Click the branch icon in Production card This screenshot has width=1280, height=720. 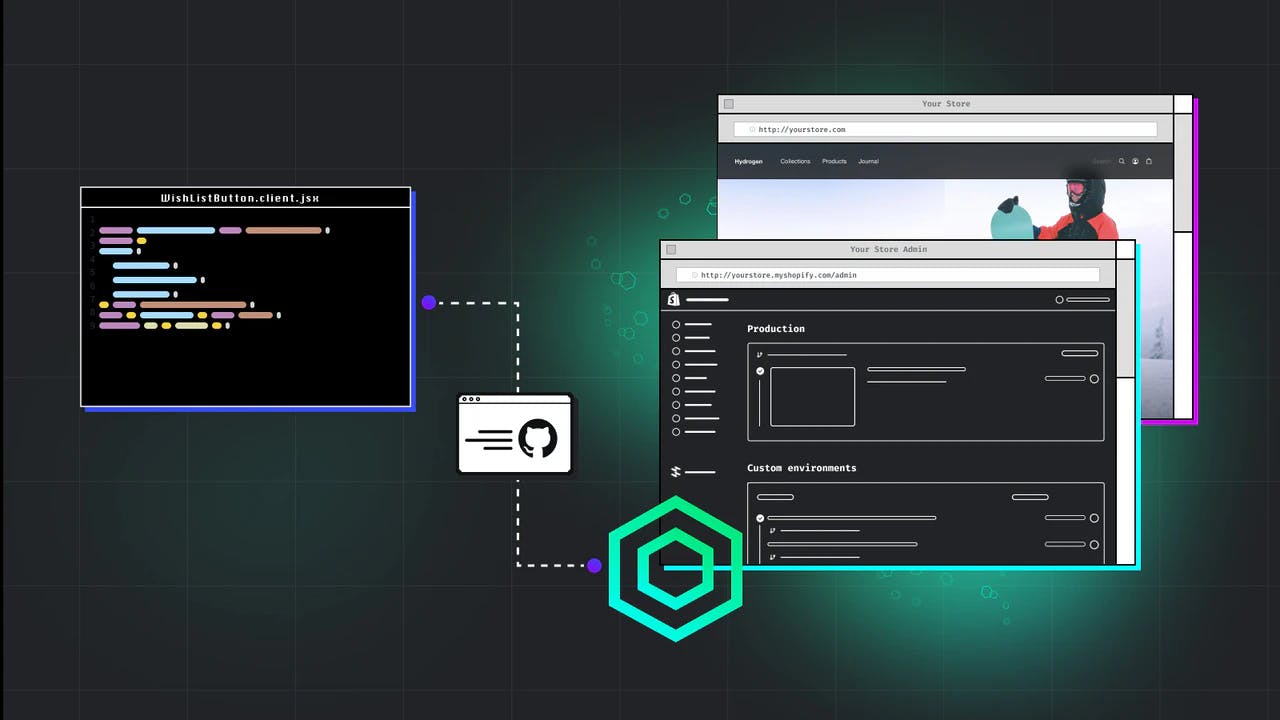(759, 354)
